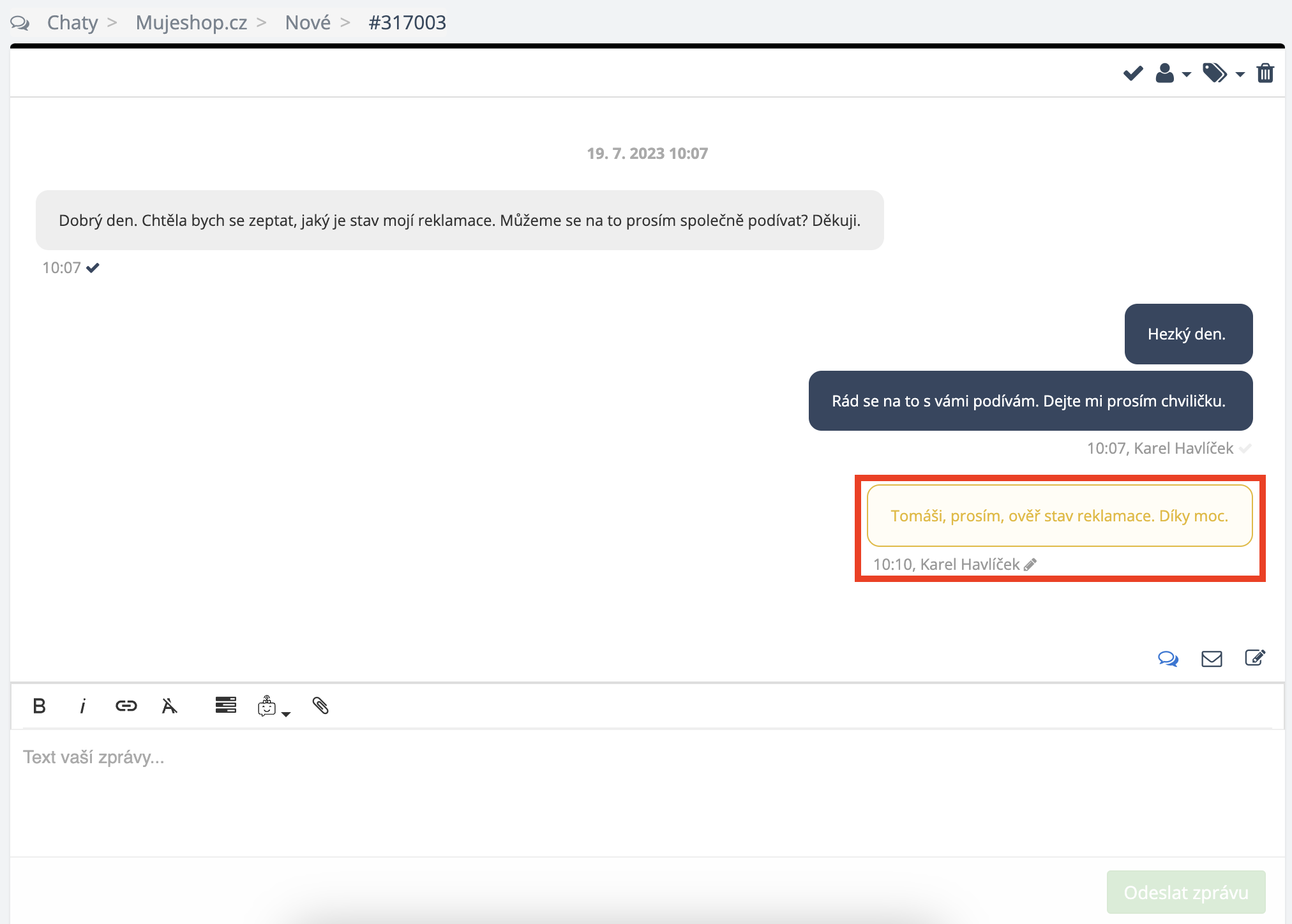The width and height of the screenshot is (1292, 924).
Task: Delete the chat with trash icon
Action: pyautogui.click(x=1265, y=73)
